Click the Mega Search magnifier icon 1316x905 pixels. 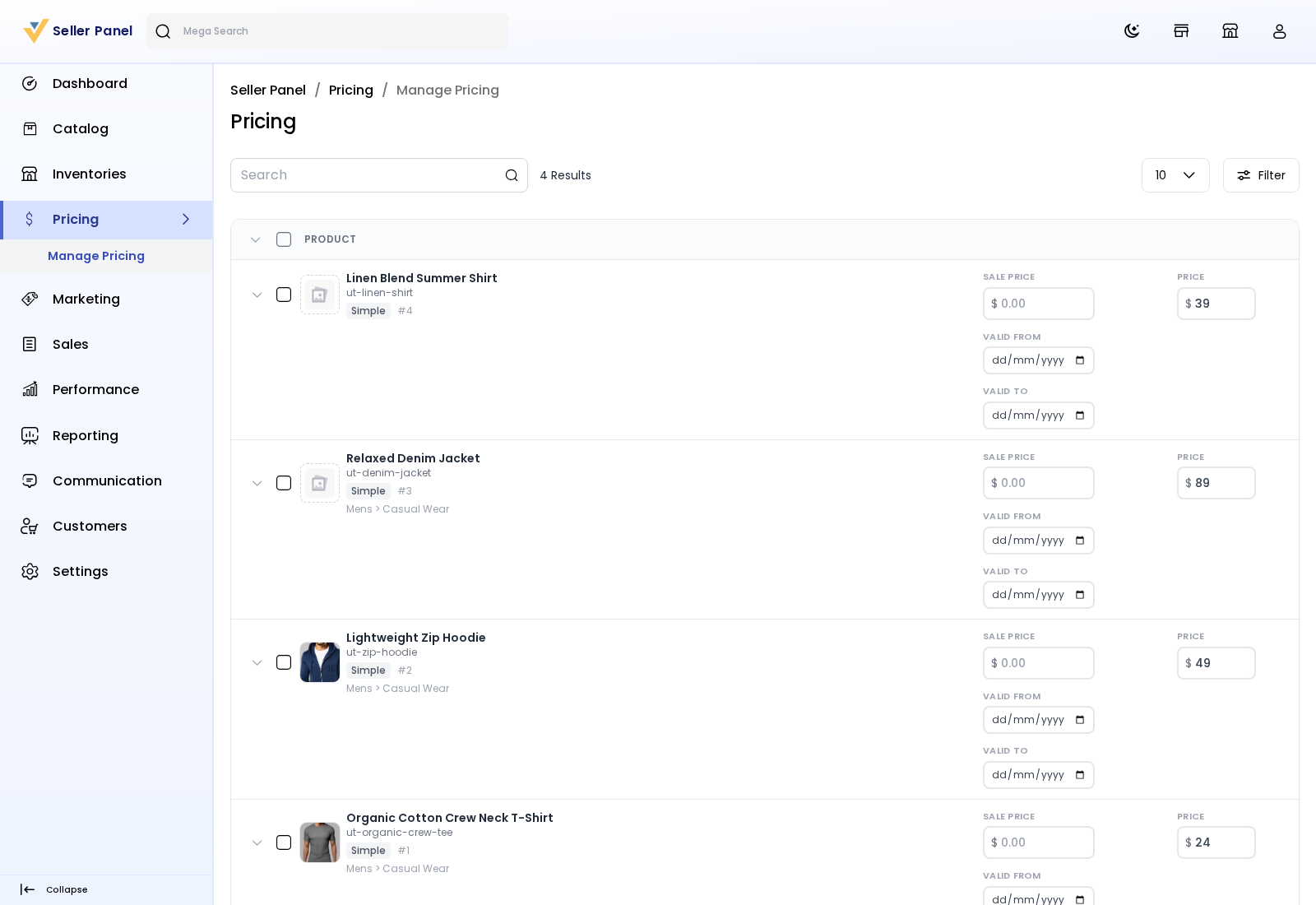coord(163,31)
